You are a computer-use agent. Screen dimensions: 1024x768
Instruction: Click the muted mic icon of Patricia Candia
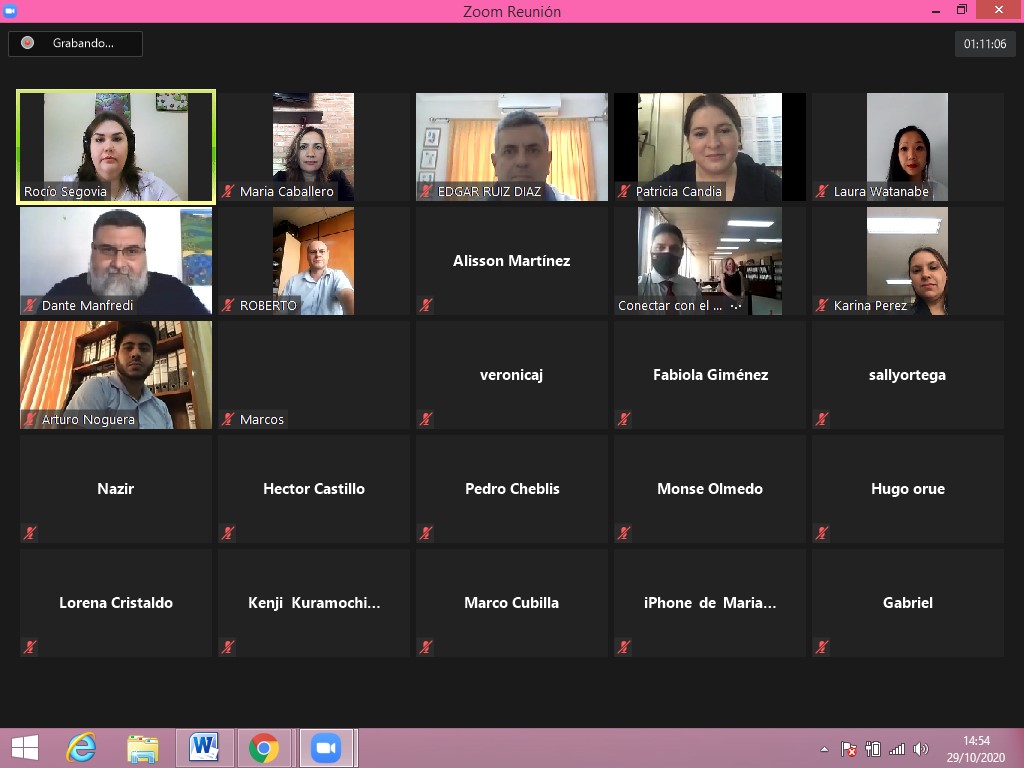624,191
